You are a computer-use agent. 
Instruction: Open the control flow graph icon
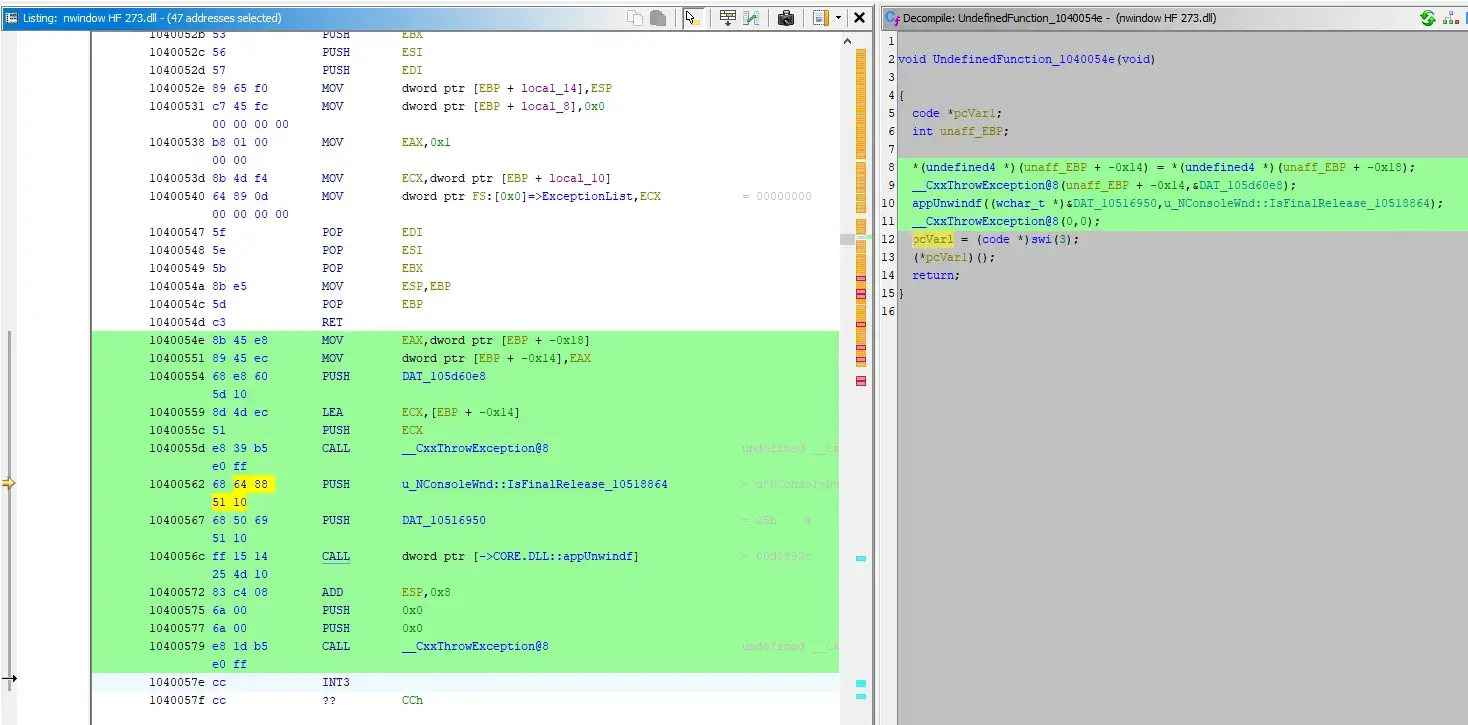pyautogui.click(x=1452, y=18)
